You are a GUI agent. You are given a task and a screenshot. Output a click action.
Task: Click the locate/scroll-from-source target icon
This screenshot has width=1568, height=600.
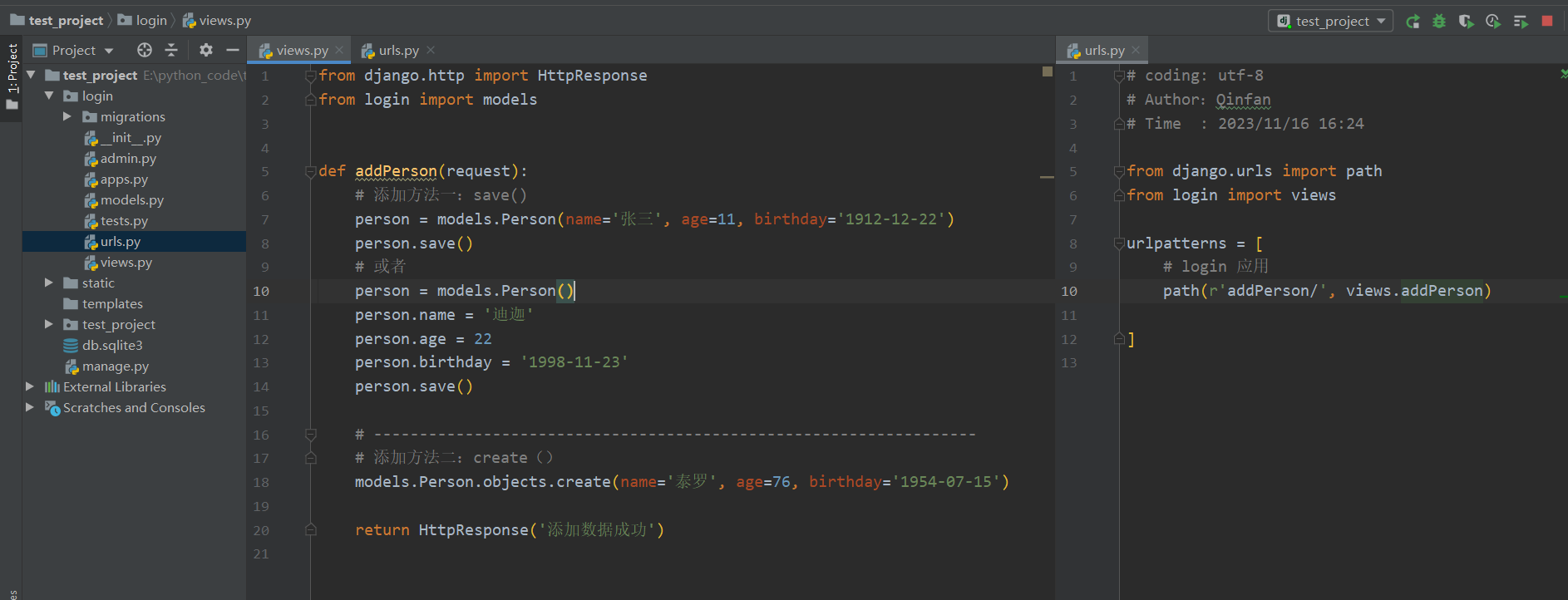[x=145, y=50]
